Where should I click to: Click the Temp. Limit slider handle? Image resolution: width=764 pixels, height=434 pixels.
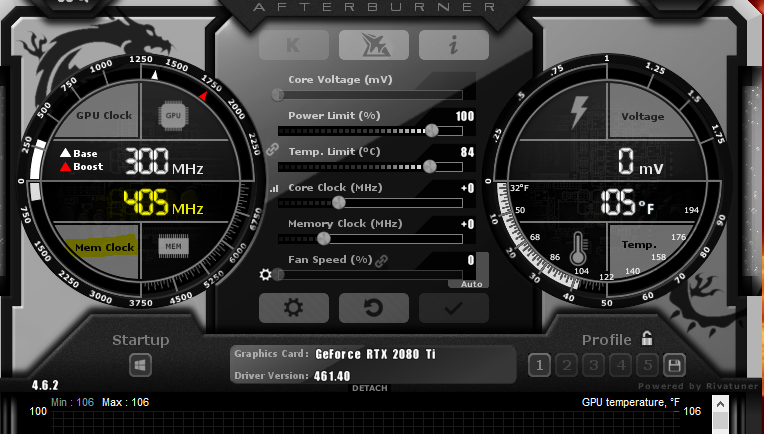click(x=430, y=167)
